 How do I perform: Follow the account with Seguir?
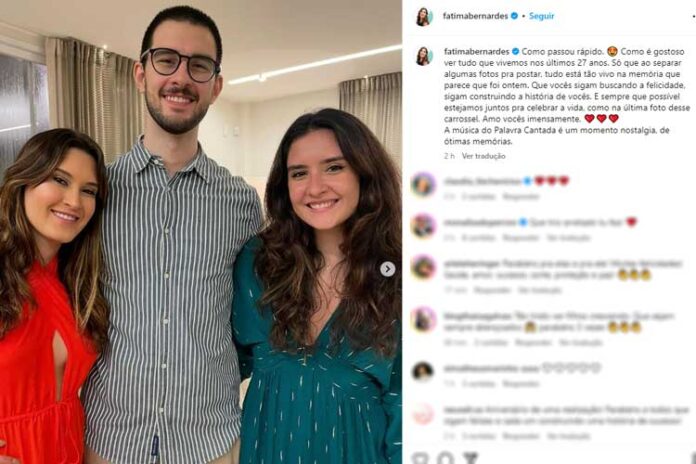[542, 16]
